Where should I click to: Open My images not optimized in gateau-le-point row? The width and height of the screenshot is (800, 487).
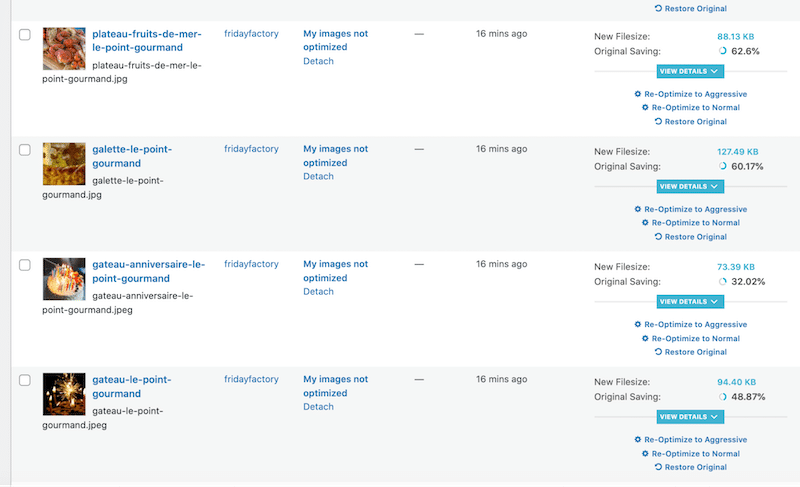click(x=335, y=386)
